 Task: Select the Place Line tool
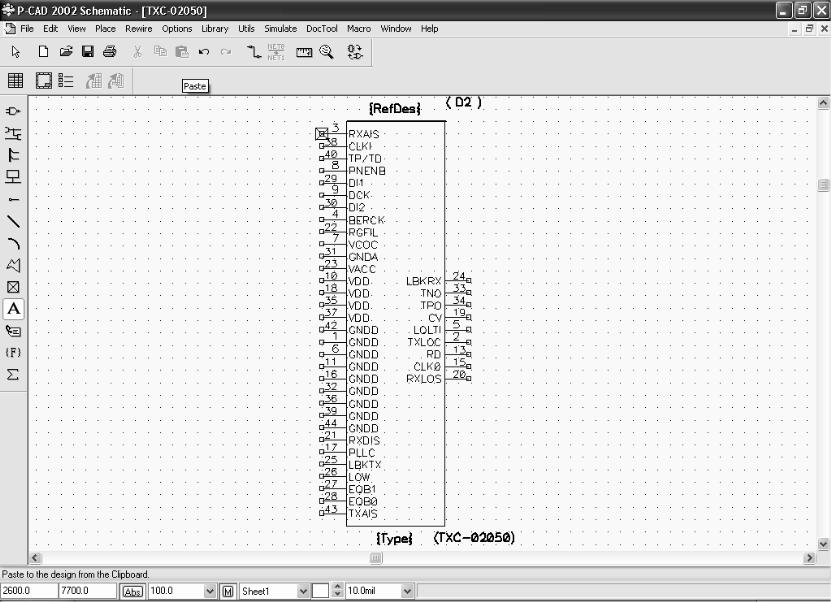click(13, 221)
